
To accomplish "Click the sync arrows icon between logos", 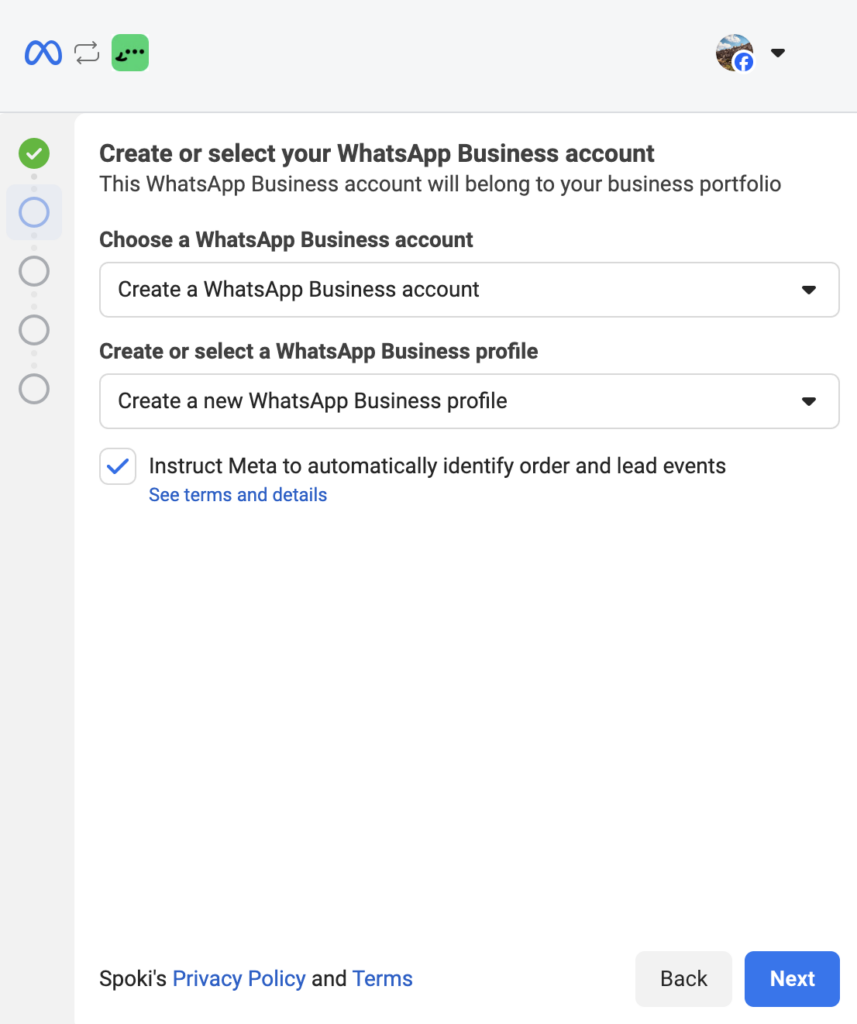I will [x=87, y=53].
